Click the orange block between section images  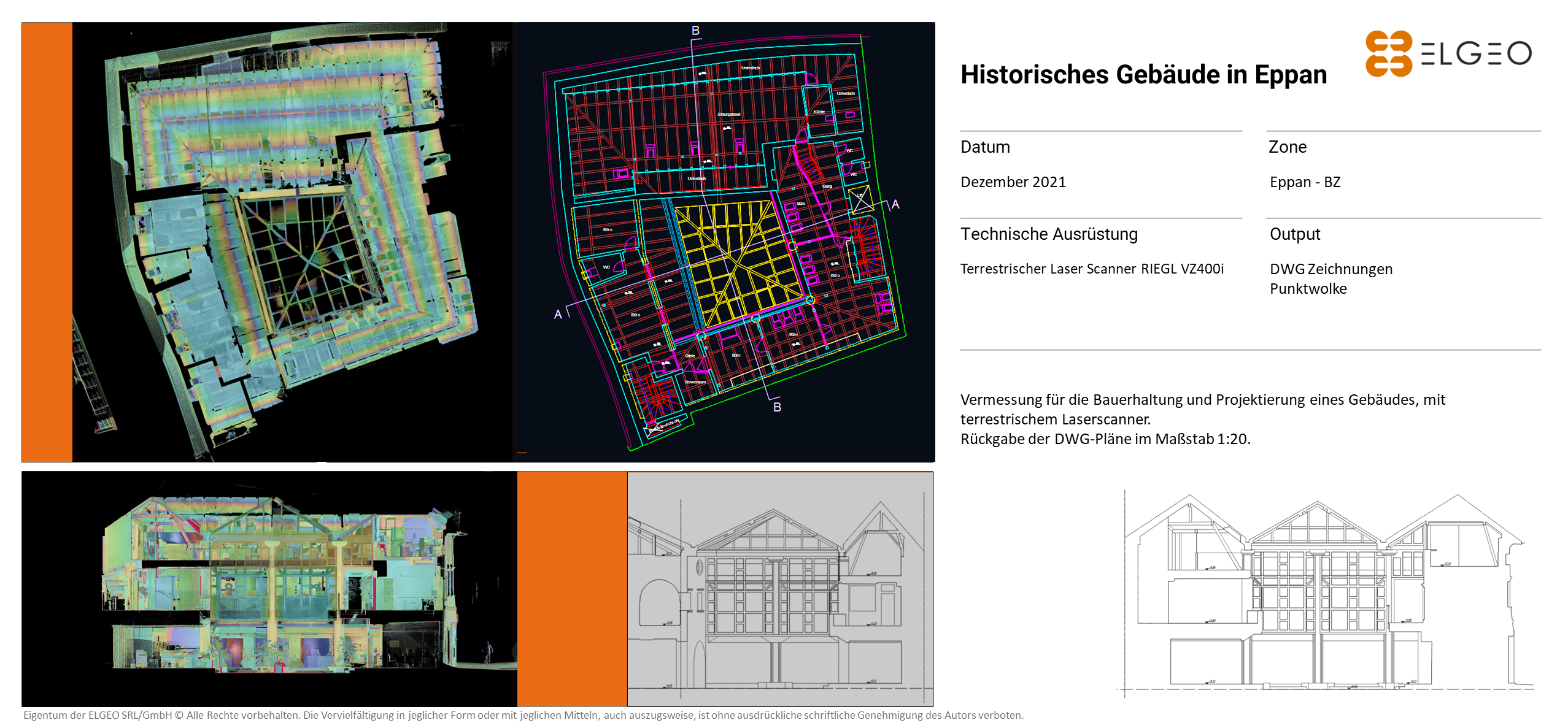tap(572, 589)
